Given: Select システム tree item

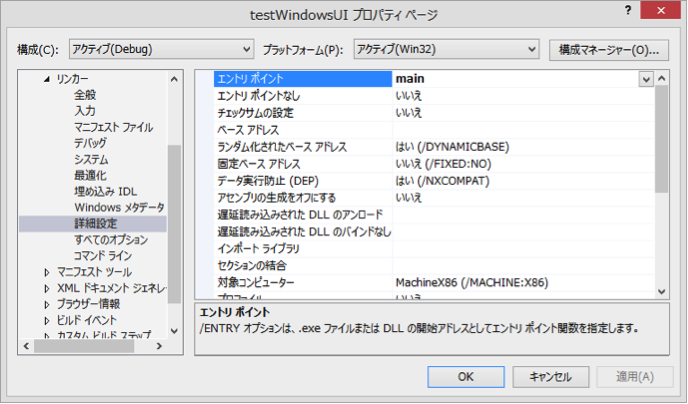Looking at the screenshot, I should coord(91,159).
